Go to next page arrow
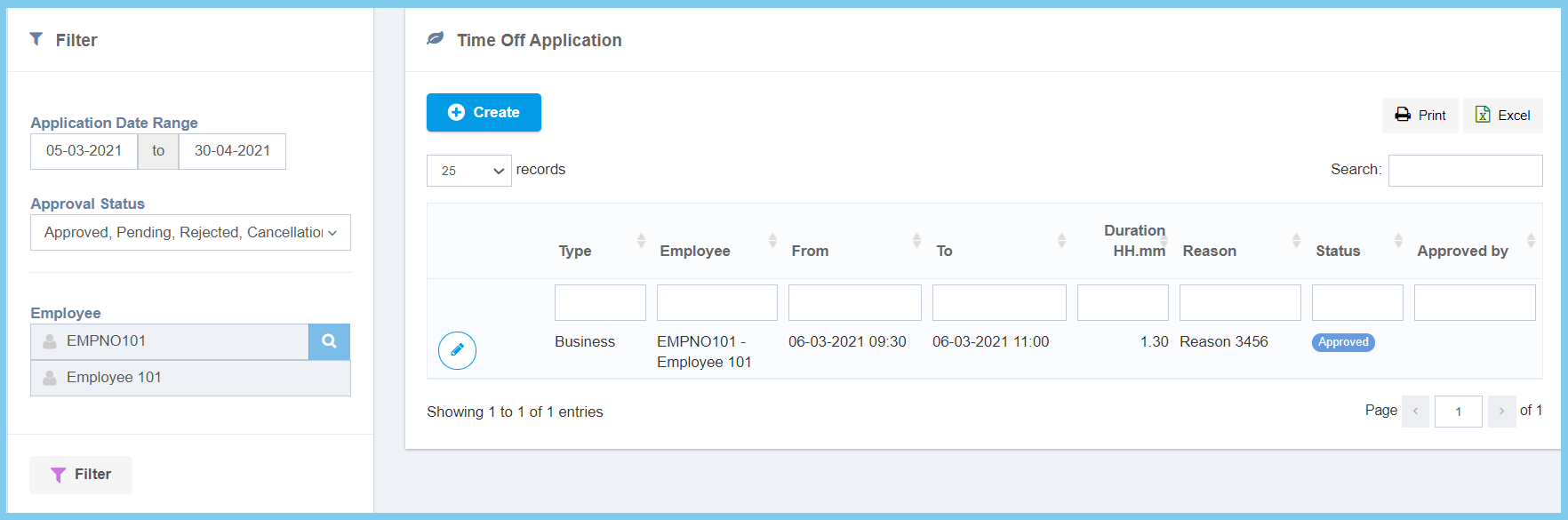Image resolution: width=1568 pixels, height=520 pixels. click(1501, 412)
